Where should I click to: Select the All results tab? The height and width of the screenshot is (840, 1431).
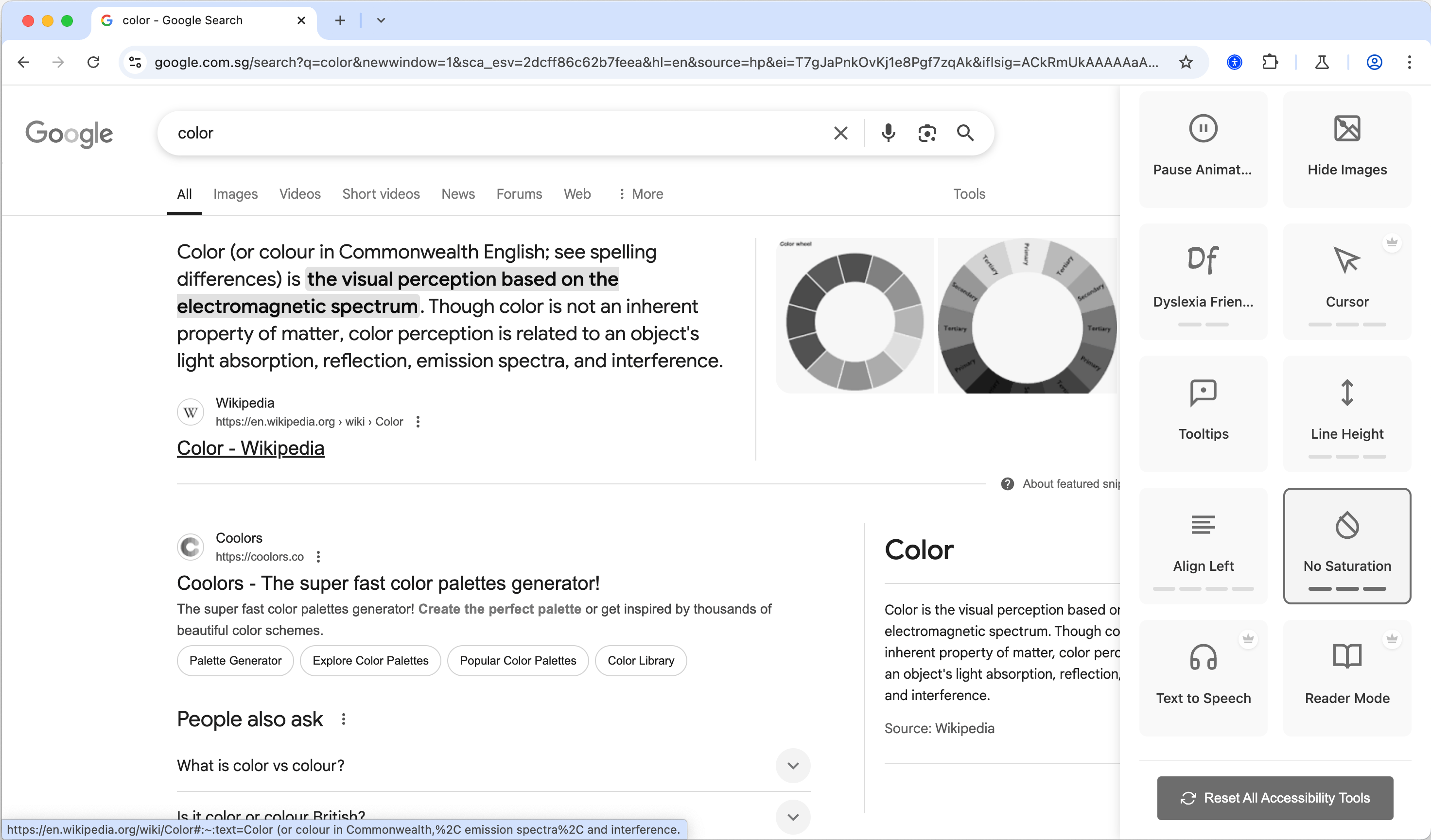pos(184,194)
